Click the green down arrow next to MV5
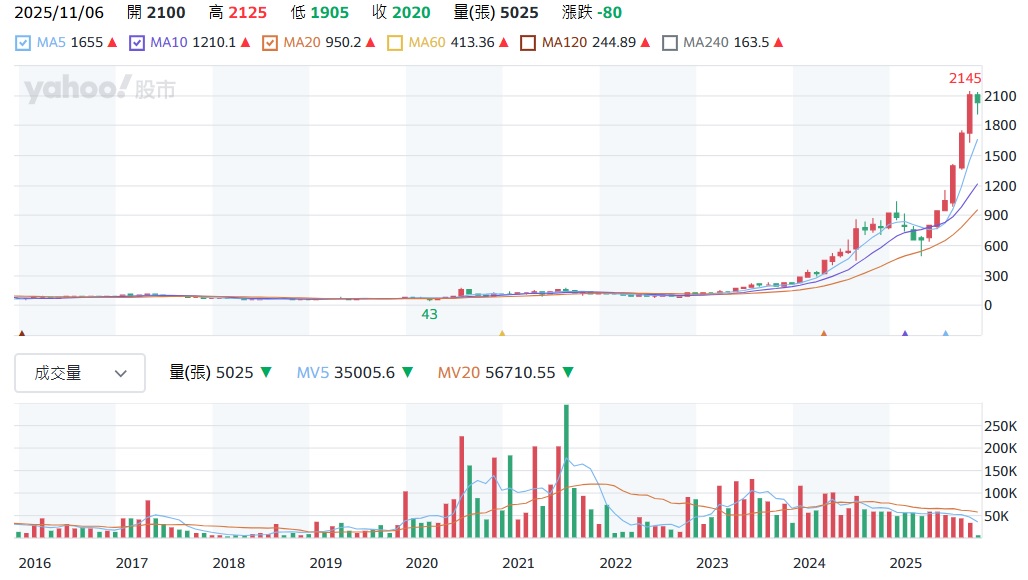1028x580 pixels. [407, 373]
